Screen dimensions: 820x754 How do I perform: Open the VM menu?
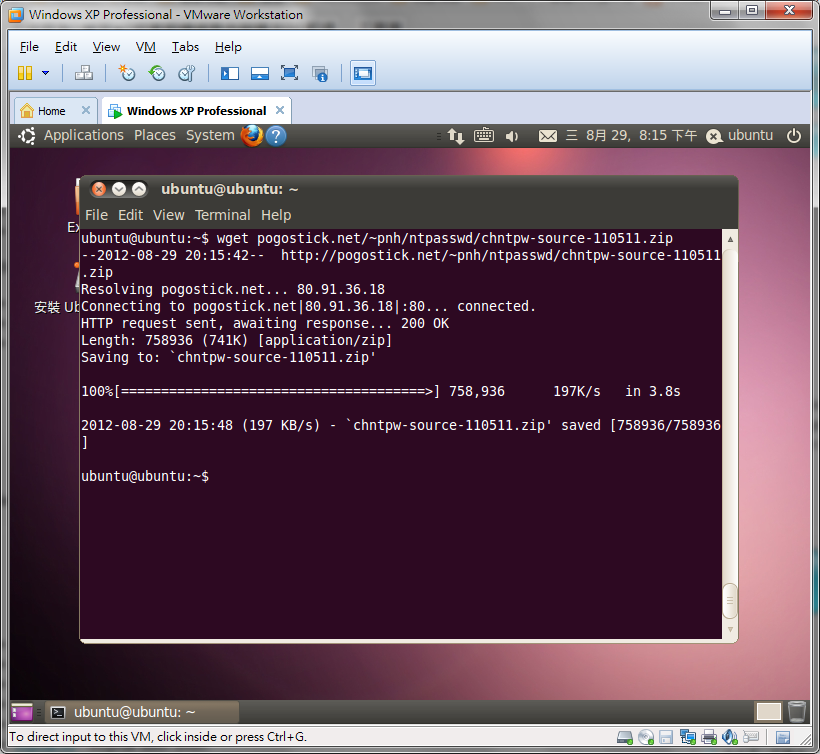(x=145, y=47)
